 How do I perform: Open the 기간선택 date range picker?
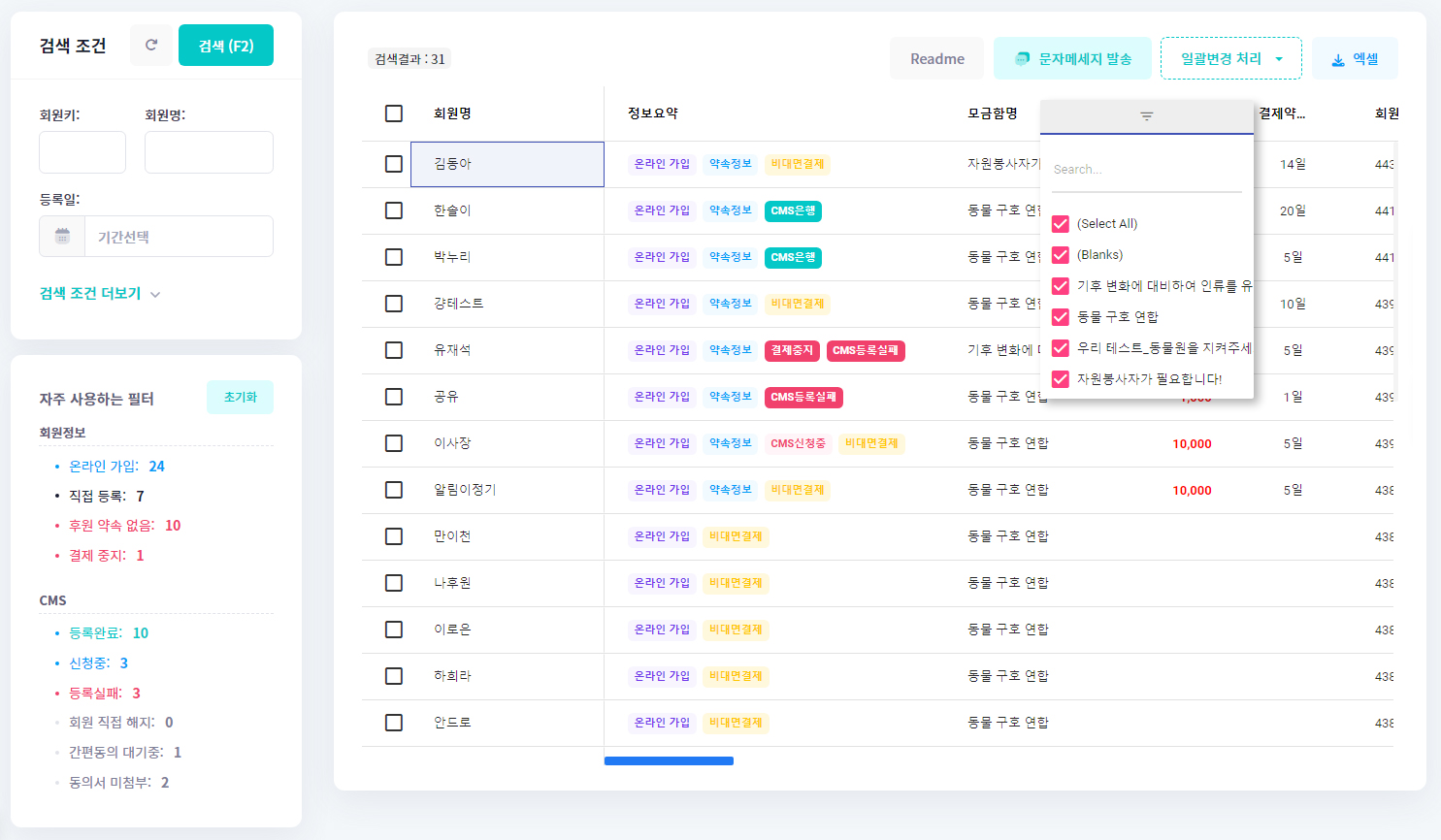[179, 237]
